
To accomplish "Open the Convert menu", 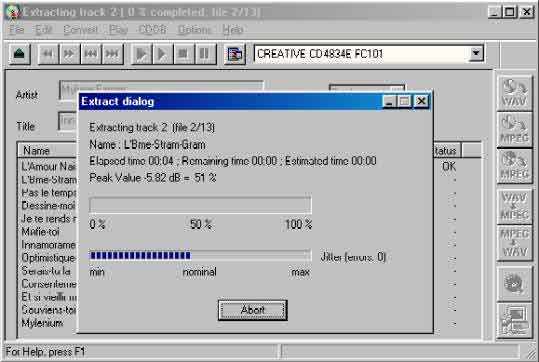I will (x=80, y=30).
